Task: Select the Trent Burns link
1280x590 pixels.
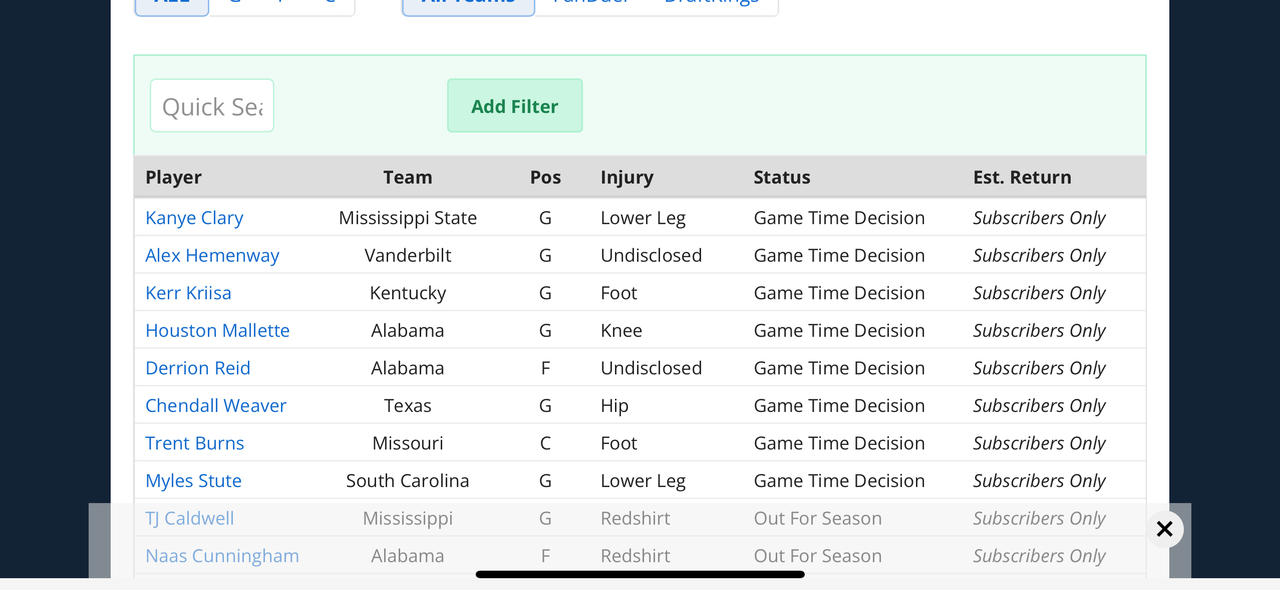Action: [194, 443]
